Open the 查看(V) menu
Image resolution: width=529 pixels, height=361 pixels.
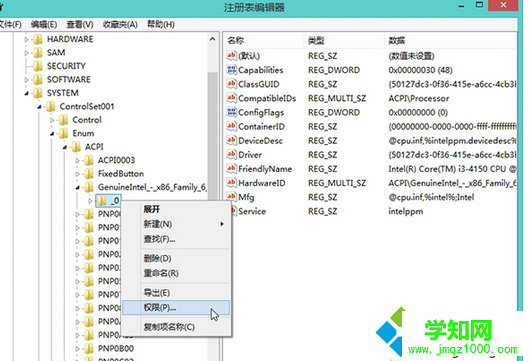[80, 24]
